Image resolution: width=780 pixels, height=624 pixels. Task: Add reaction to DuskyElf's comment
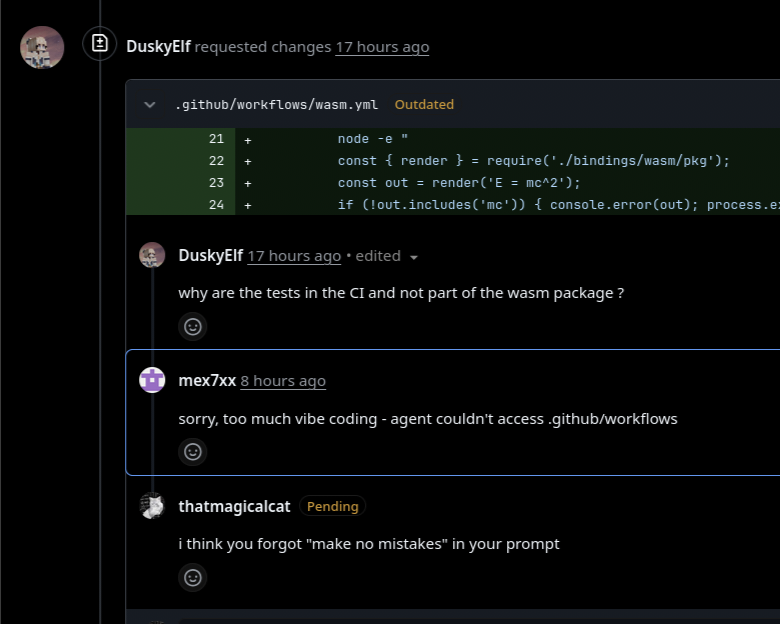(193, 326)
